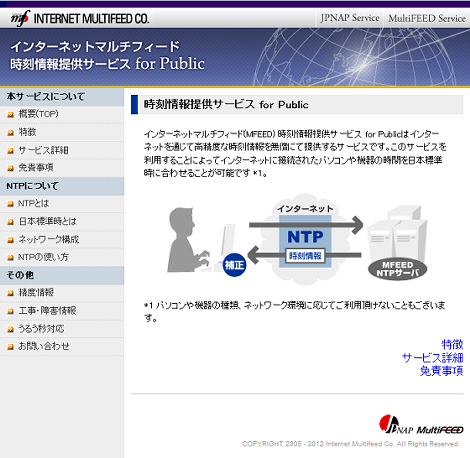
Task: Open sidebar サービス詳細 menu item
Action: pyautogui.click(x=43, y=150)
